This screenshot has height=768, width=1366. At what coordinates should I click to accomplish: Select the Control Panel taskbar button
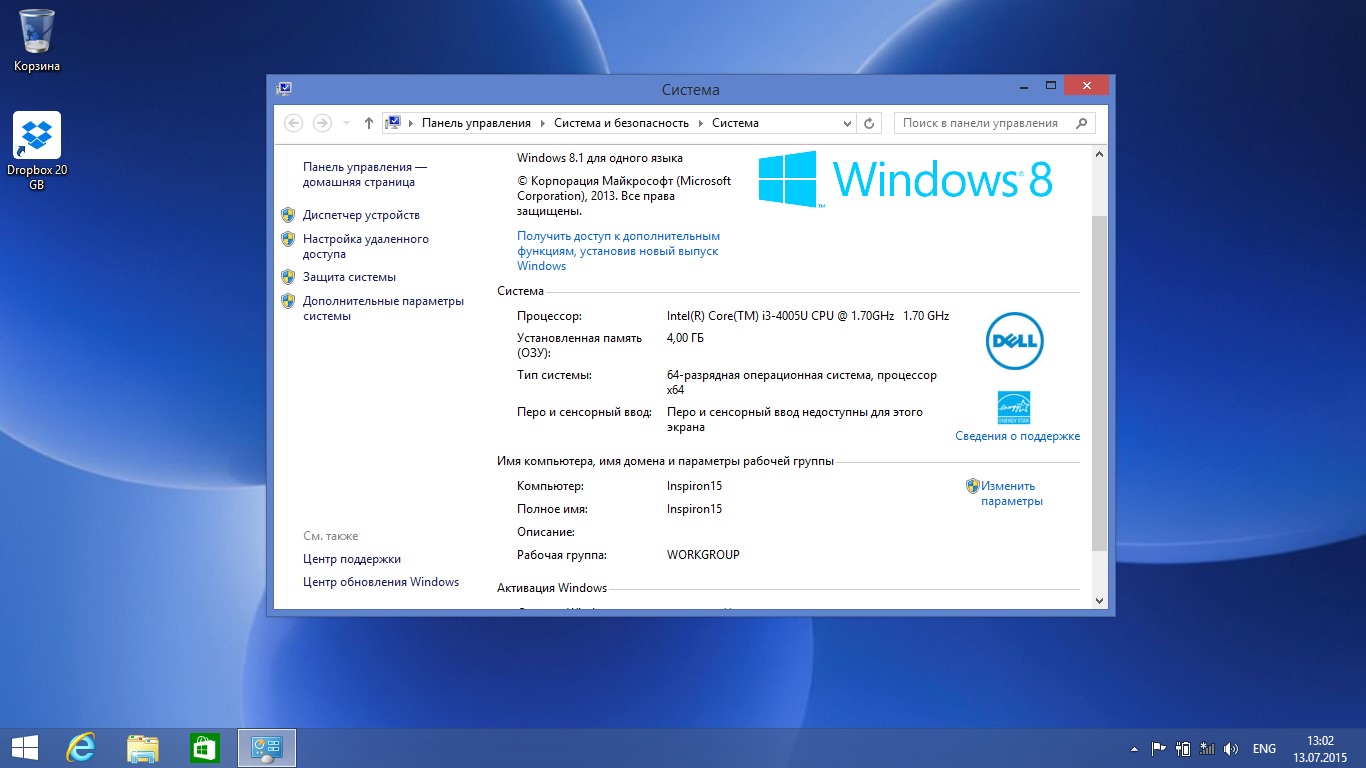(267, 748)
